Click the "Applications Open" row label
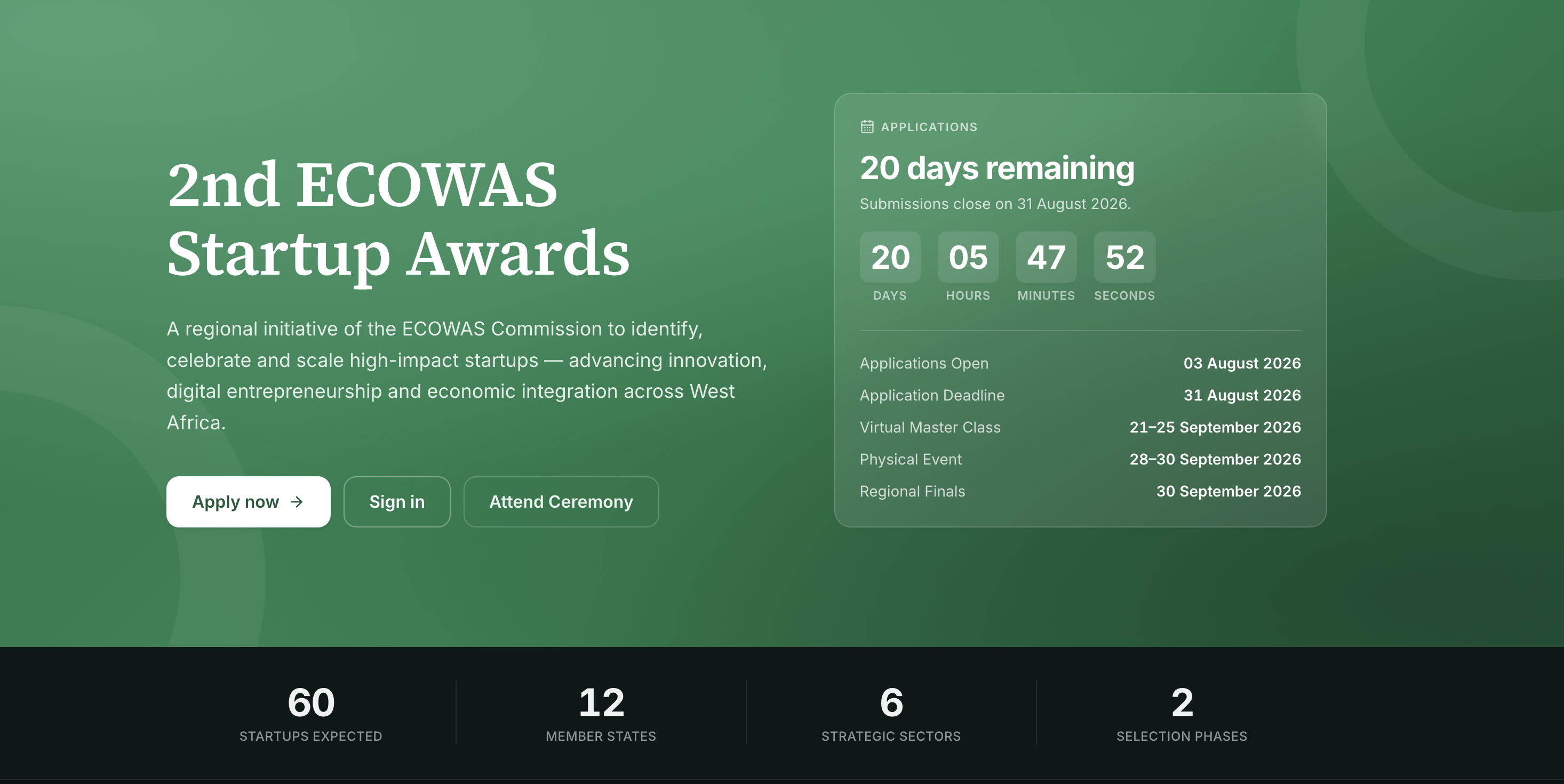 [924, 364]
